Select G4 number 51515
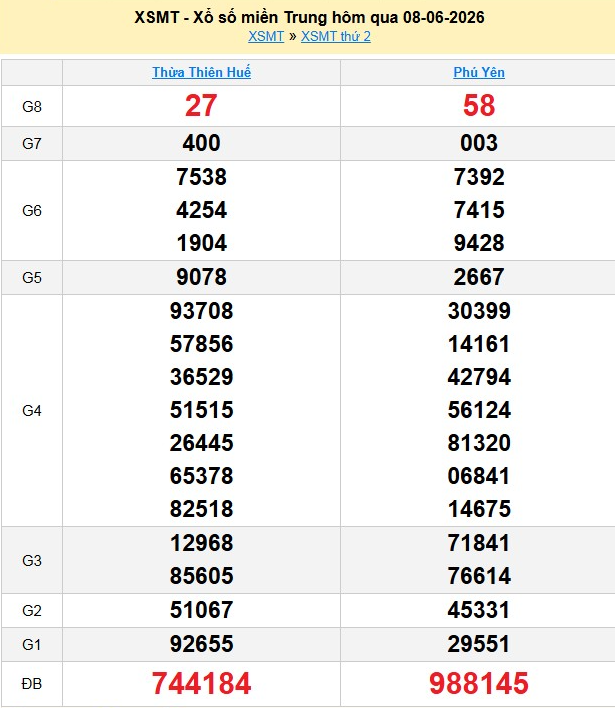Image resolution: width=615 pixels, height=708 pixels. coord(201,410)
